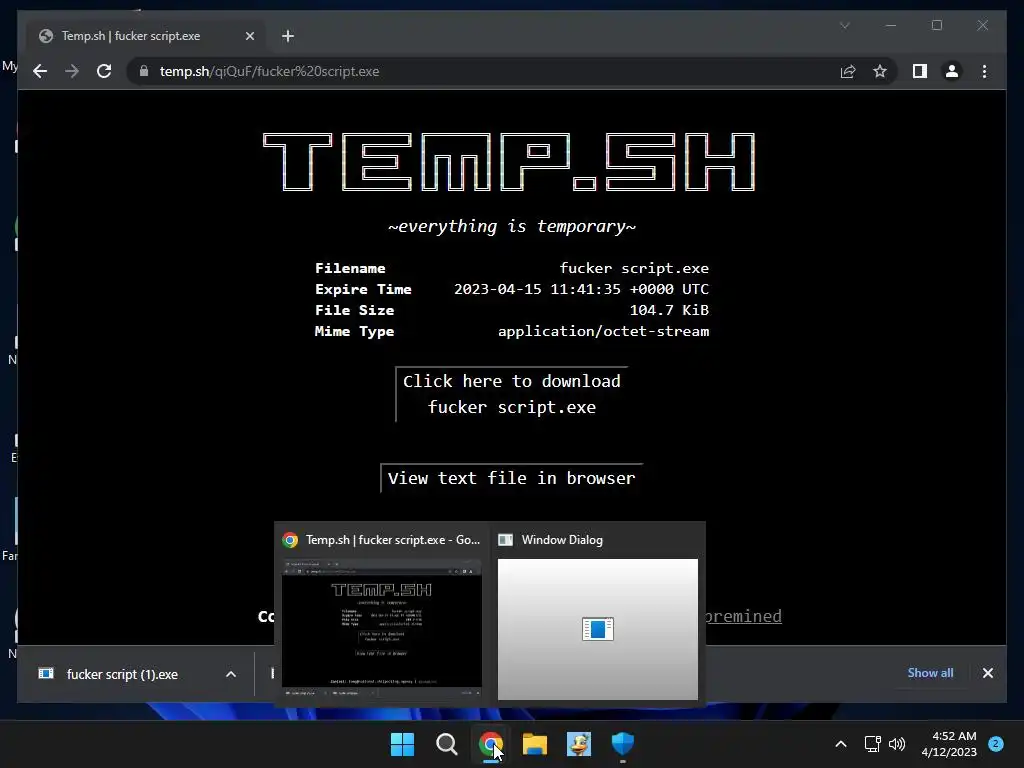Open the tab search chevron
This screenshot has height=768, width=1024.
point(844,25)
